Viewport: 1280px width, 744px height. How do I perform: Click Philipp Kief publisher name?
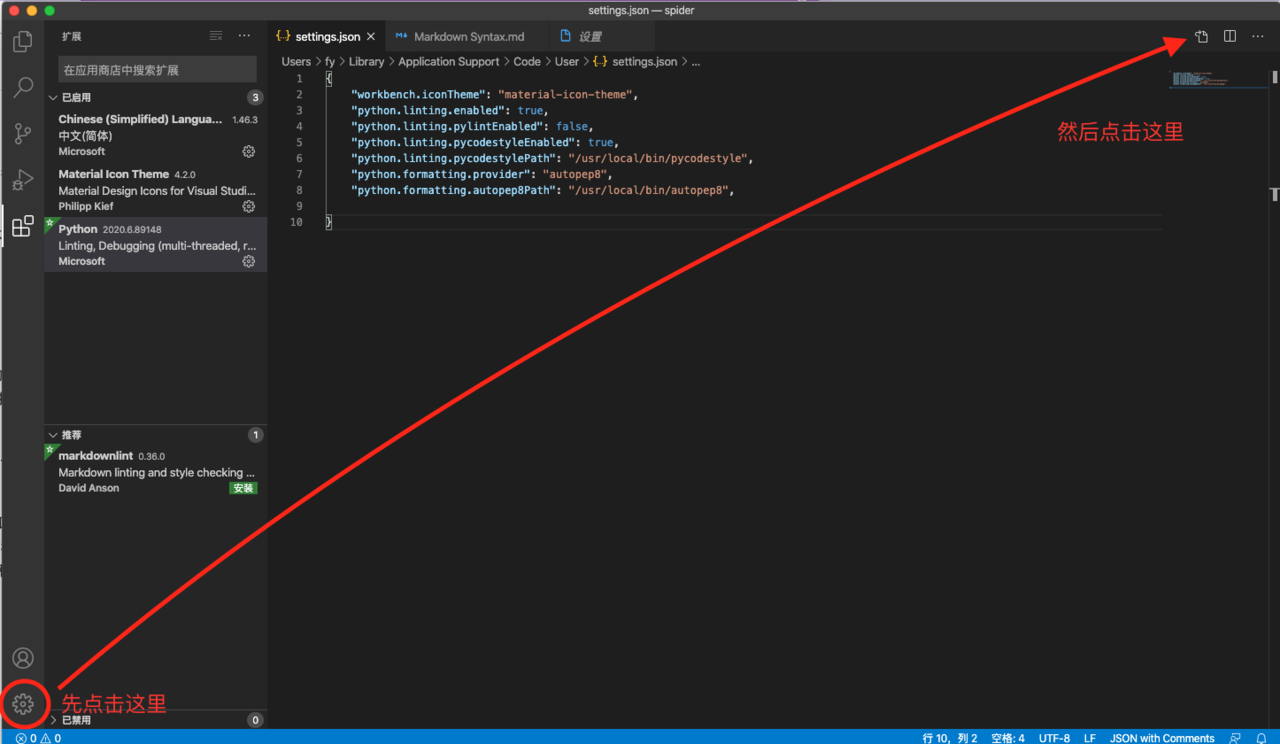(86, 207)
